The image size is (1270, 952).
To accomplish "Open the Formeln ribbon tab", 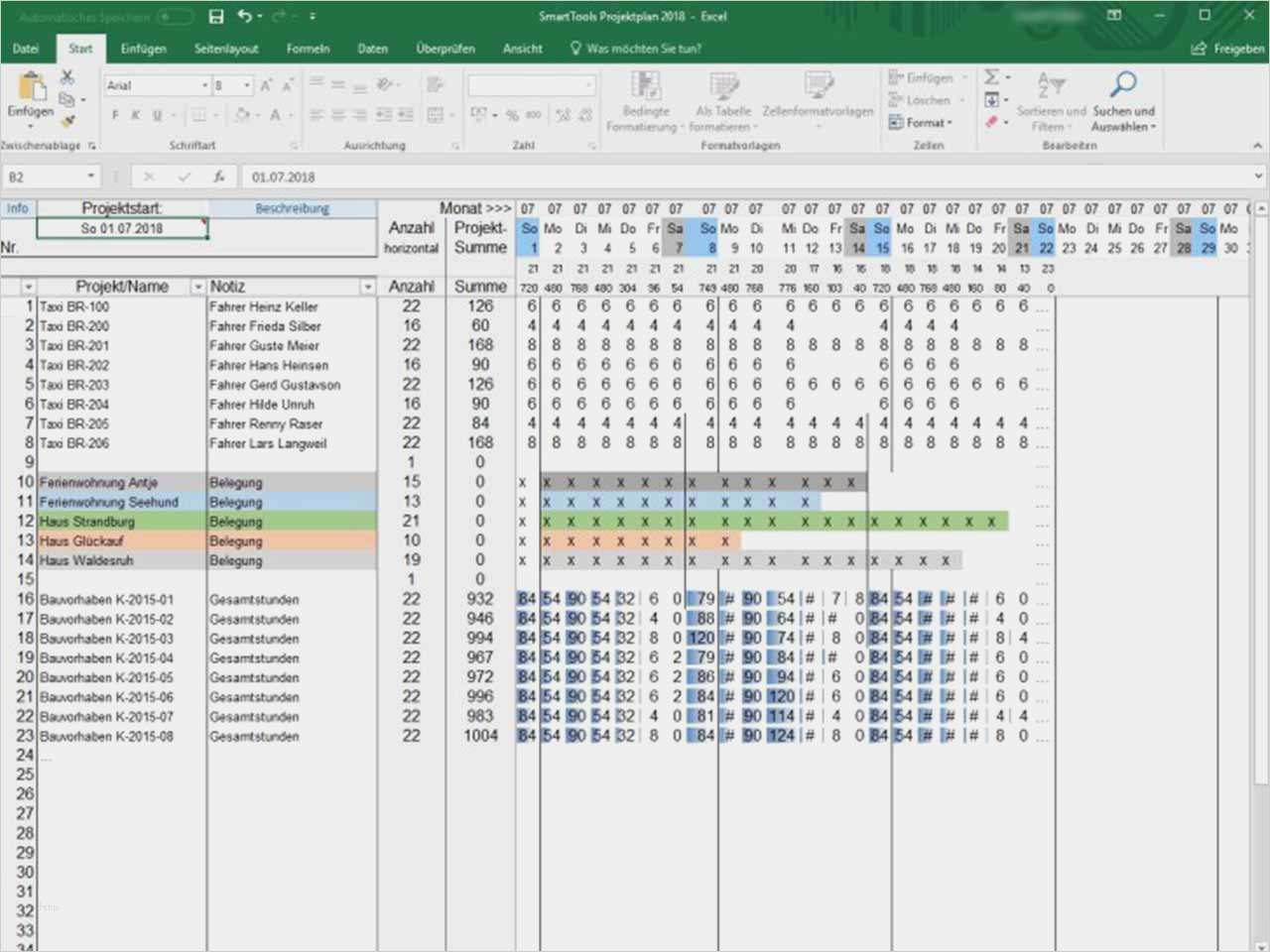I will click(308, 49).
